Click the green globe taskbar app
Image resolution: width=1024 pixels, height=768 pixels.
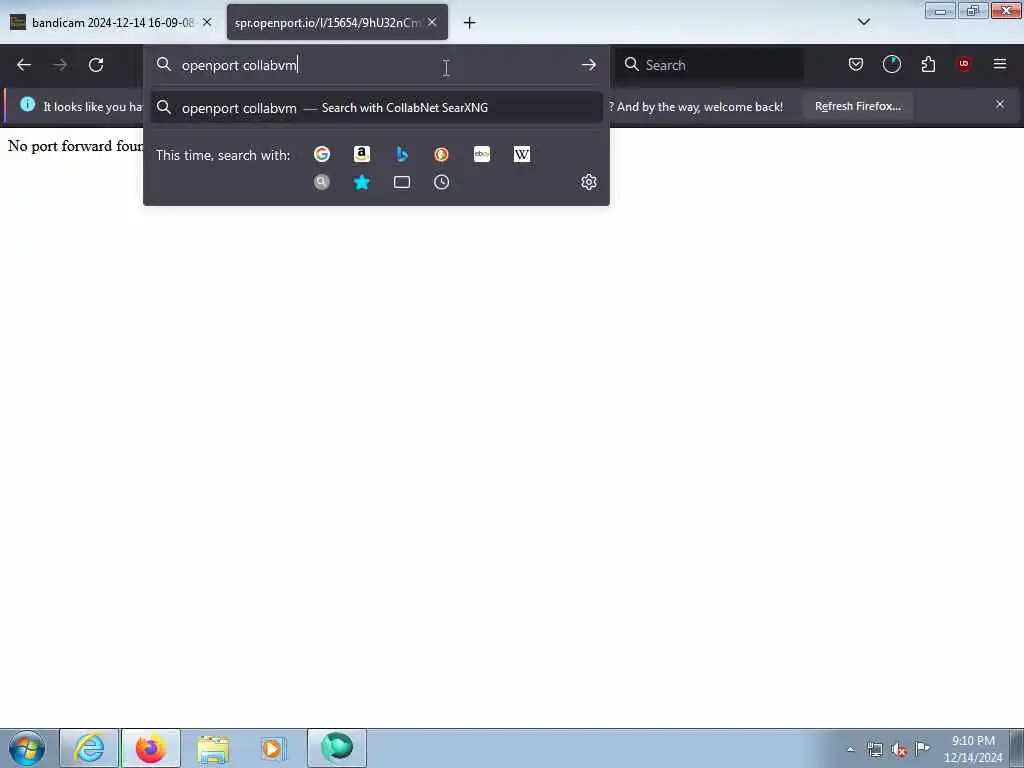point(337,748)
